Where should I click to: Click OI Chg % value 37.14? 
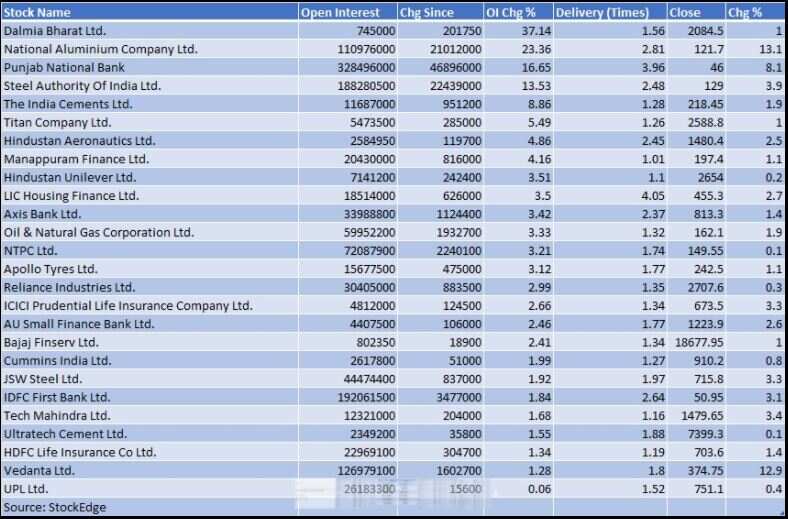(536, 31)
